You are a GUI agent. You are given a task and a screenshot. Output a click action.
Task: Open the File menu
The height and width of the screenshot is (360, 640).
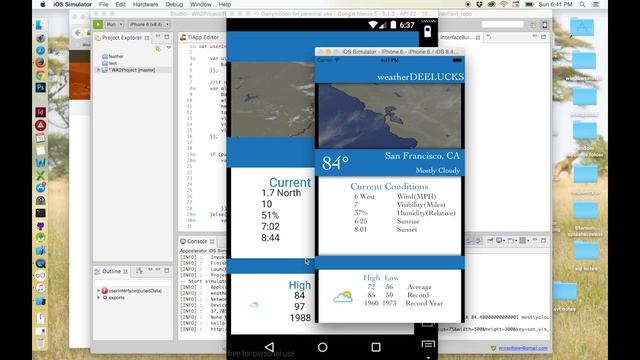104,4
